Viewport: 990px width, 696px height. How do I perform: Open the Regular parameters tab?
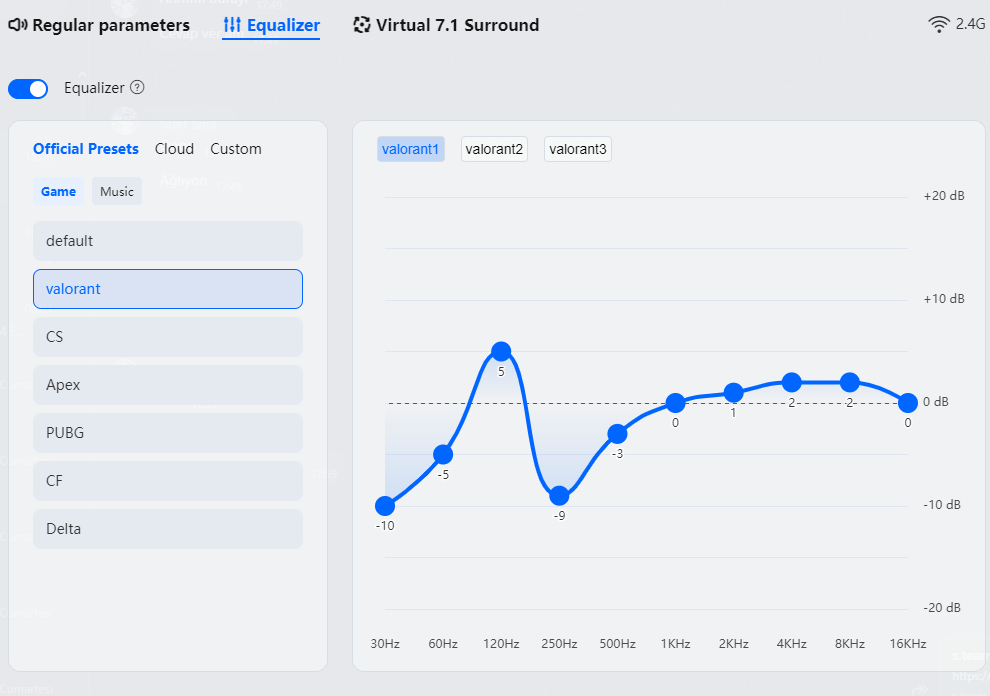click(x=110, y=25)
